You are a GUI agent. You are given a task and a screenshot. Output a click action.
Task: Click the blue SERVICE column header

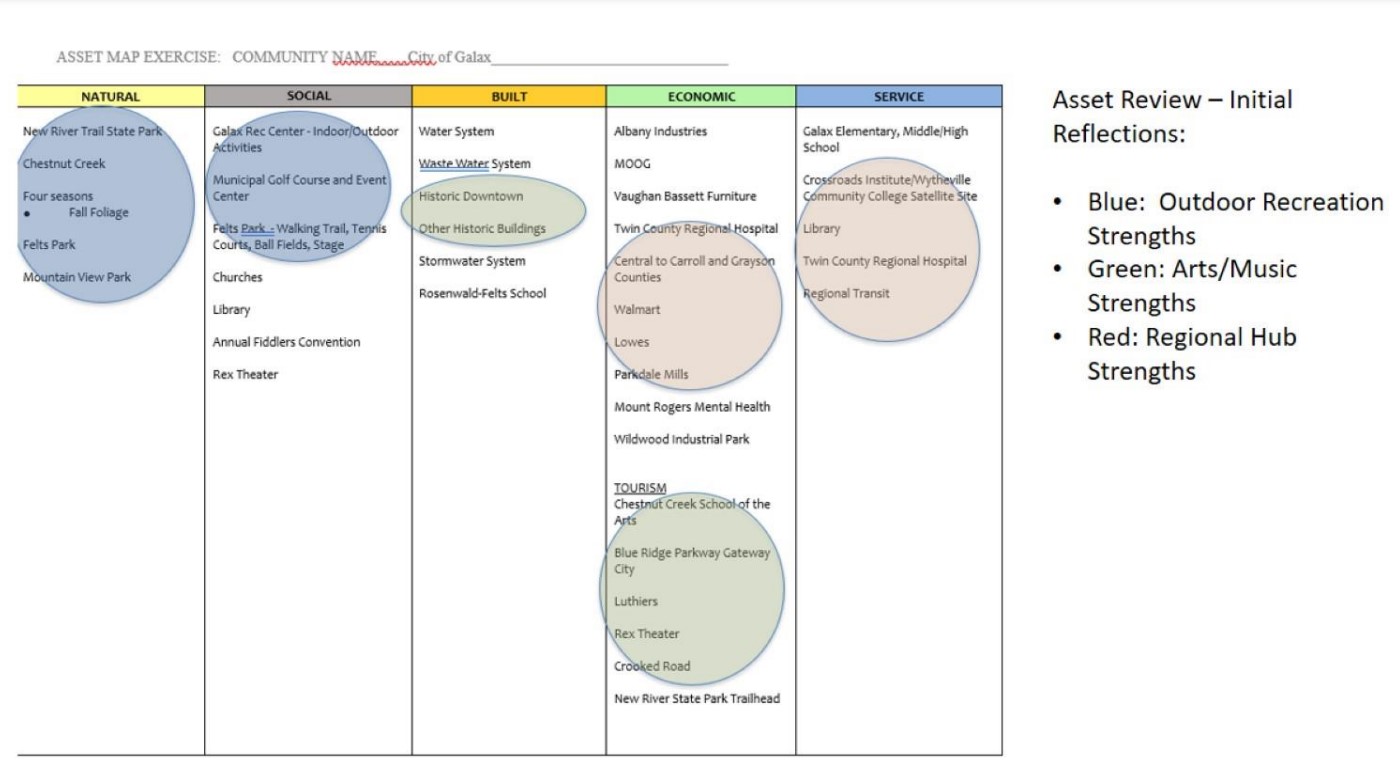pyautogui.click(x=898, y=97)
